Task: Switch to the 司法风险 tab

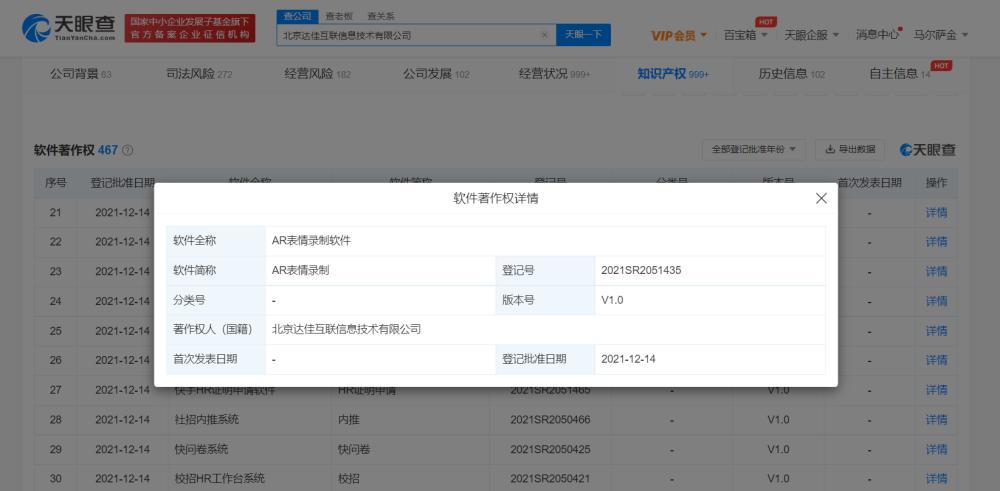Action: click(x=199, y=74)
